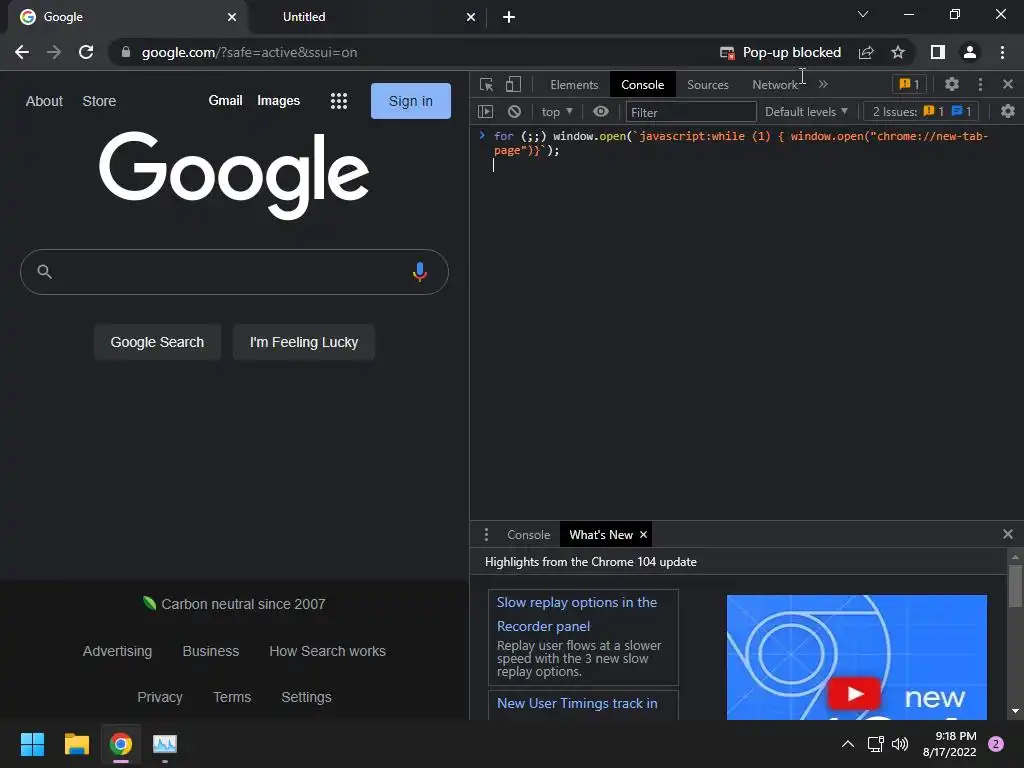Search by voice with the microphone icon
Screen dimensions: 1024x768
(x=420, y=272)
